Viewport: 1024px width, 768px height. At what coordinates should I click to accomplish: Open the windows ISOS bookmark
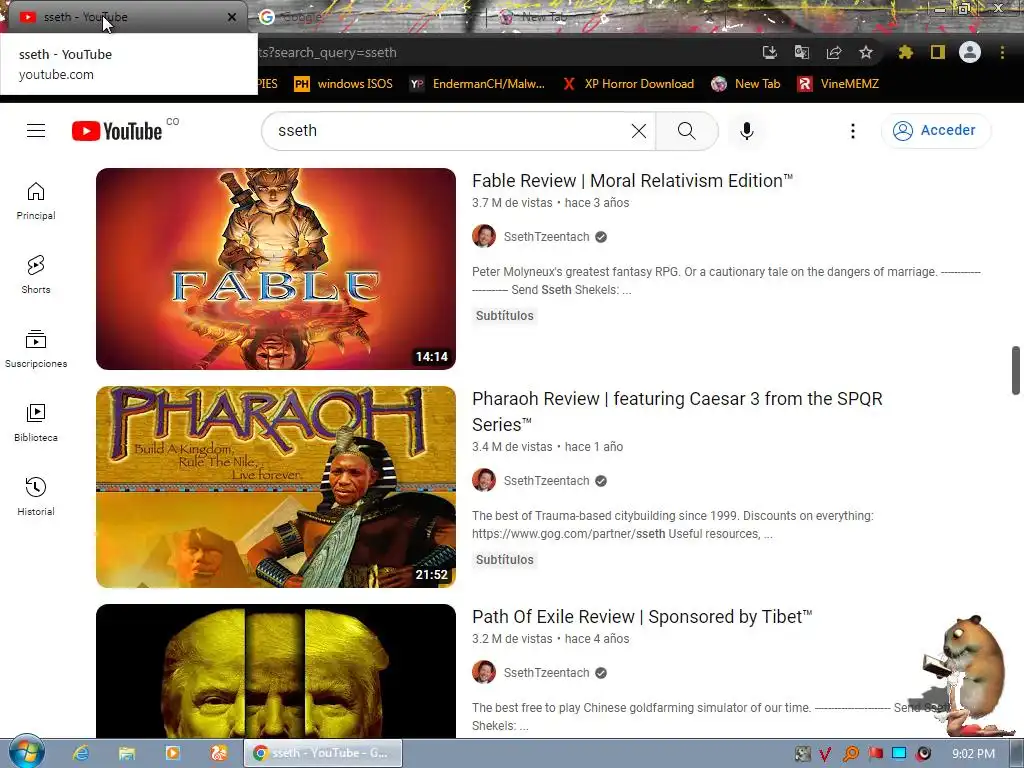tap(344, 84)
